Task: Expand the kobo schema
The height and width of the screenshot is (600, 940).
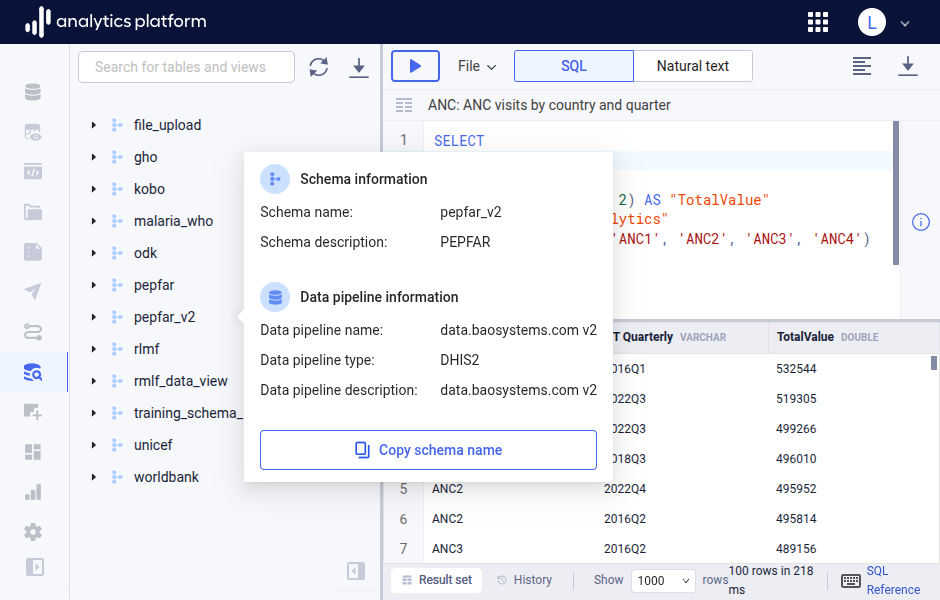Action: pos(94,189)
